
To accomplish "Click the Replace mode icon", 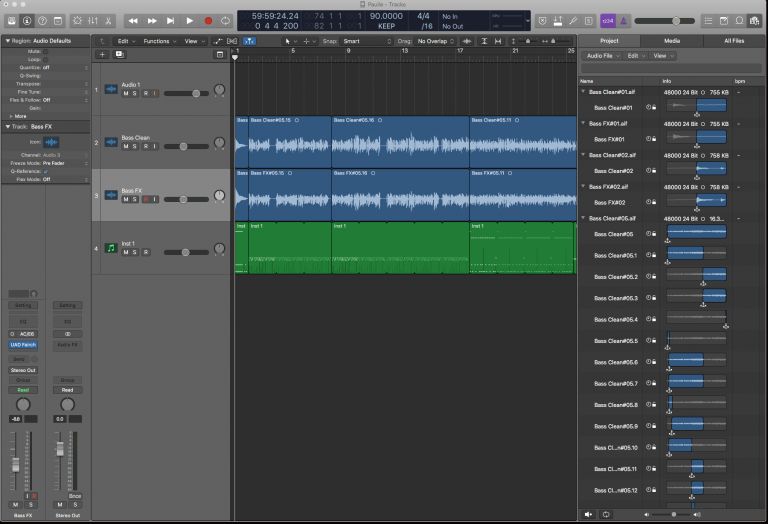I will tap(542, 21).
